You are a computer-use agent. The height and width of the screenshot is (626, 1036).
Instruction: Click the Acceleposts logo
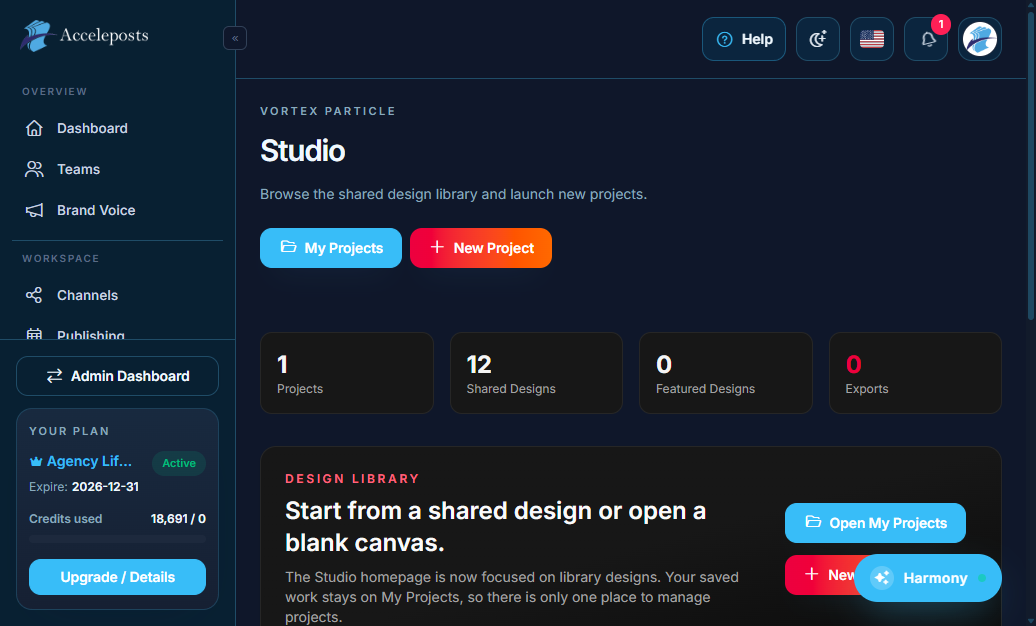pos(85,36)
